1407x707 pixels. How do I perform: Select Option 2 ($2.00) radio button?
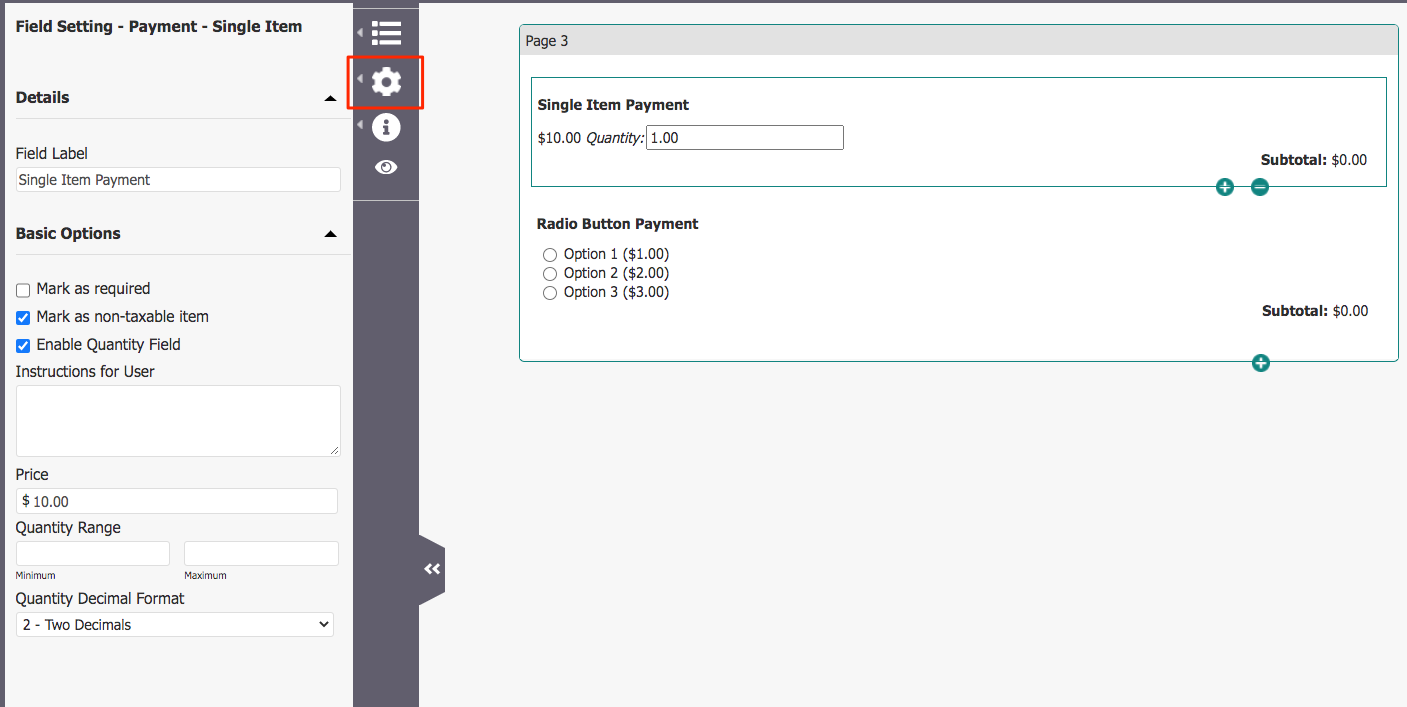pyautogui.click(x=550, y=274)
